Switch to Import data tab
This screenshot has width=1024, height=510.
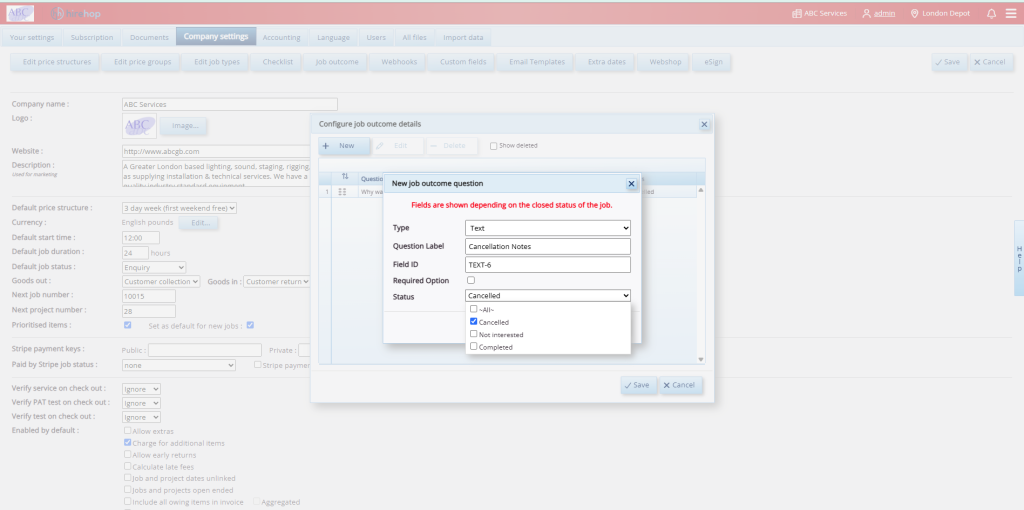click(x=463, y=37)
